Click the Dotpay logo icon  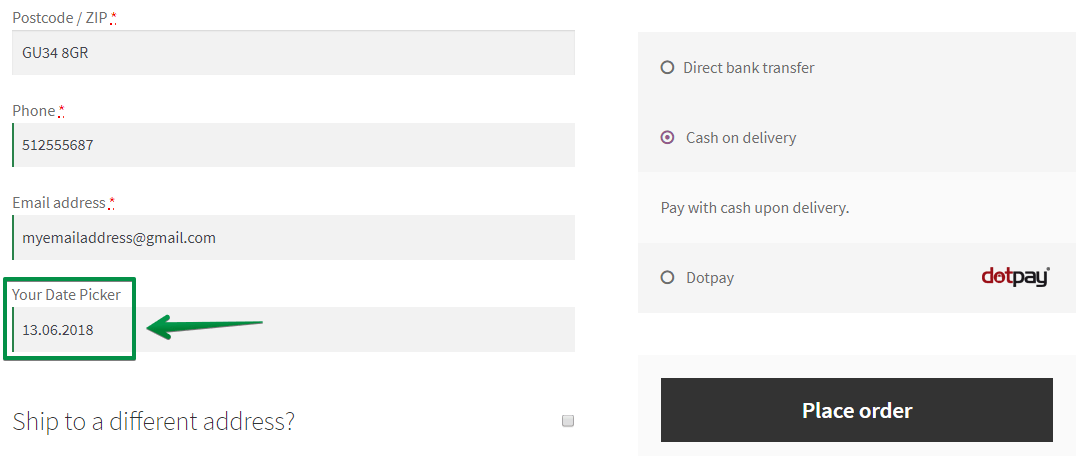(x=1015, y=277)
